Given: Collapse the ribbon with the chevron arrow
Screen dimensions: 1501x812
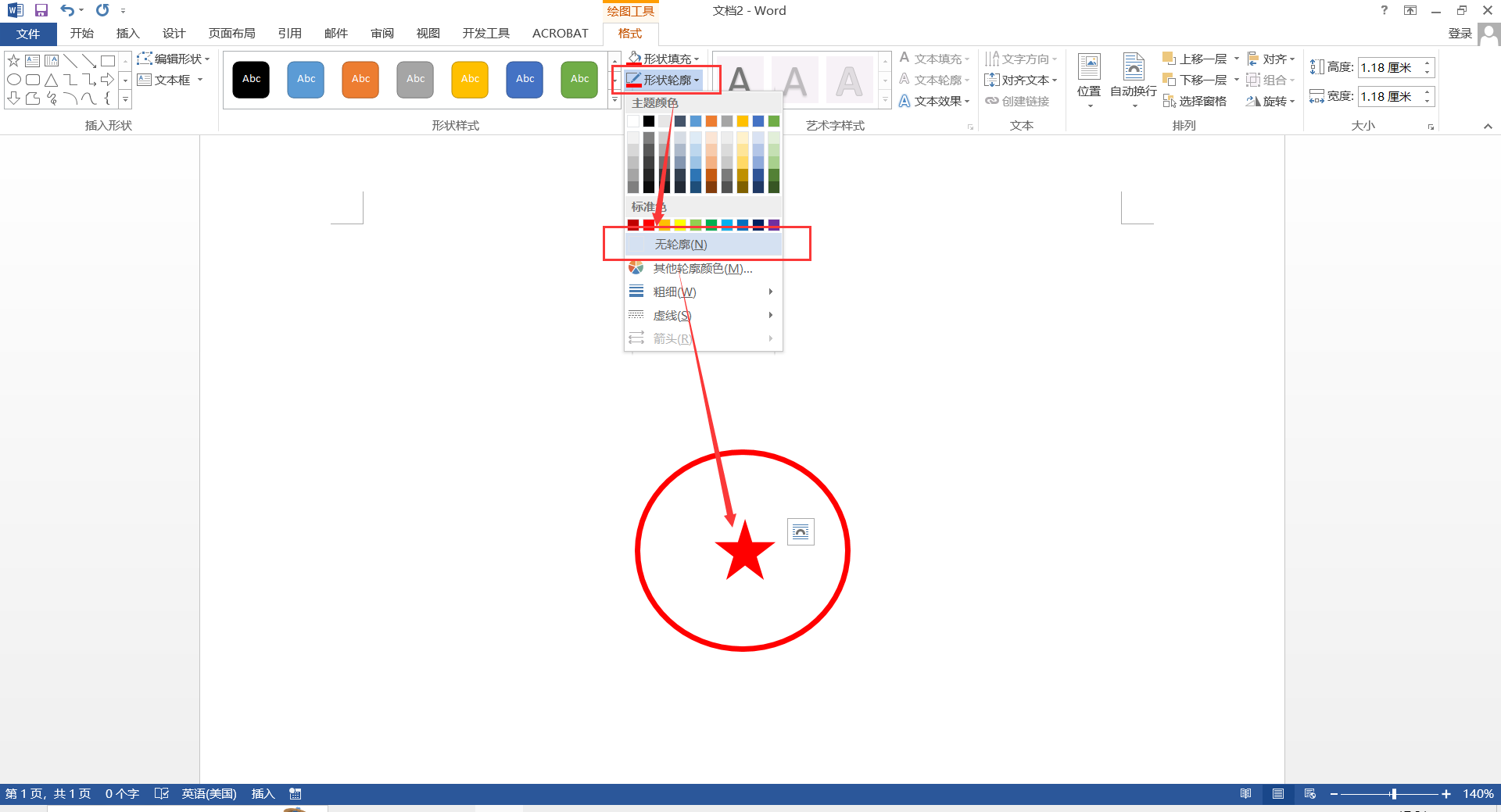Looking at the screenshot, I should [1488, 127].
